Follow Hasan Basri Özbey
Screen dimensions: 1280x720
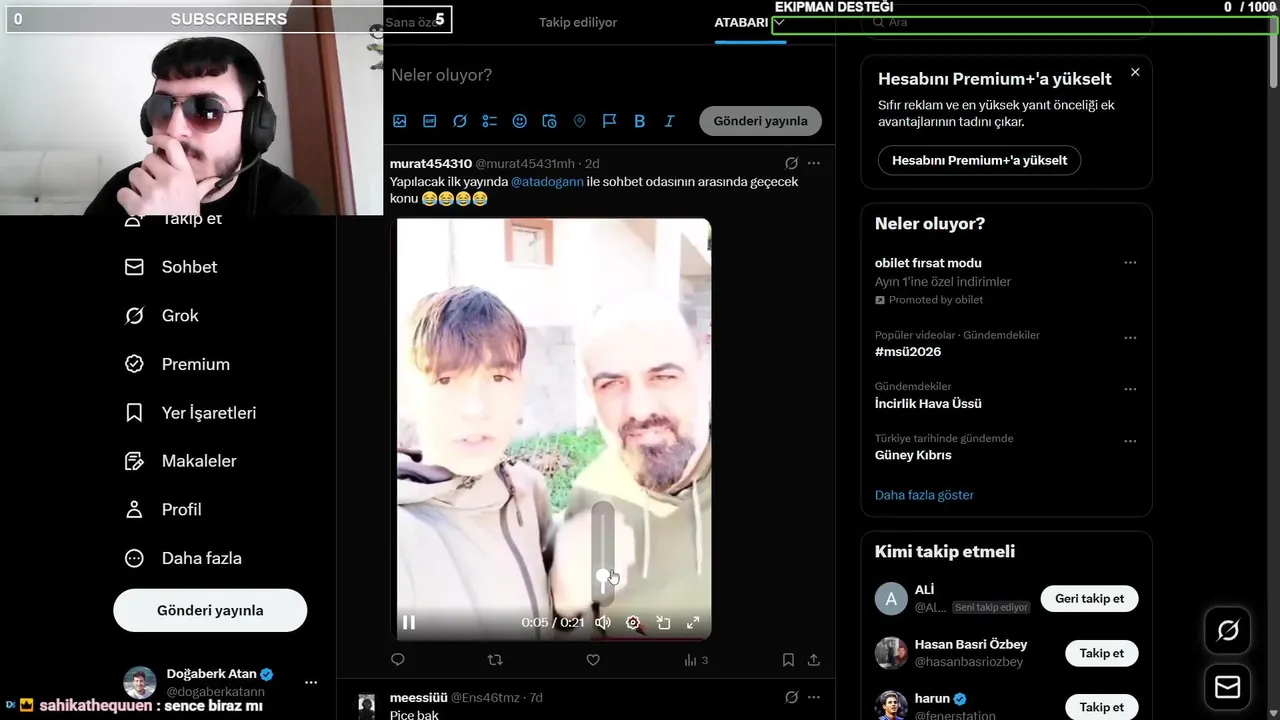point(1101,653)
